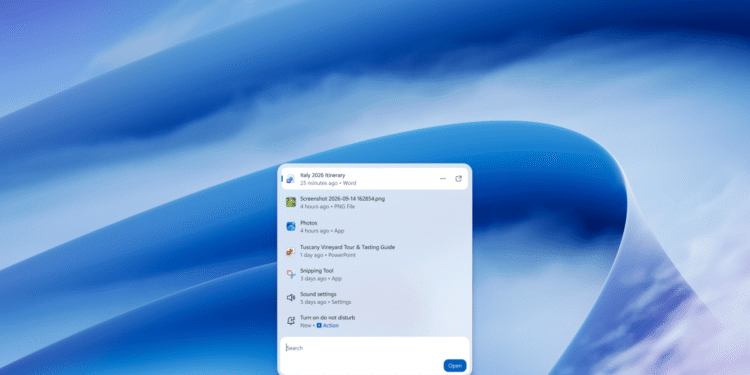Click the blue Action badge icon
Screen dimensions: 750x375
click(x=319, y=326)
